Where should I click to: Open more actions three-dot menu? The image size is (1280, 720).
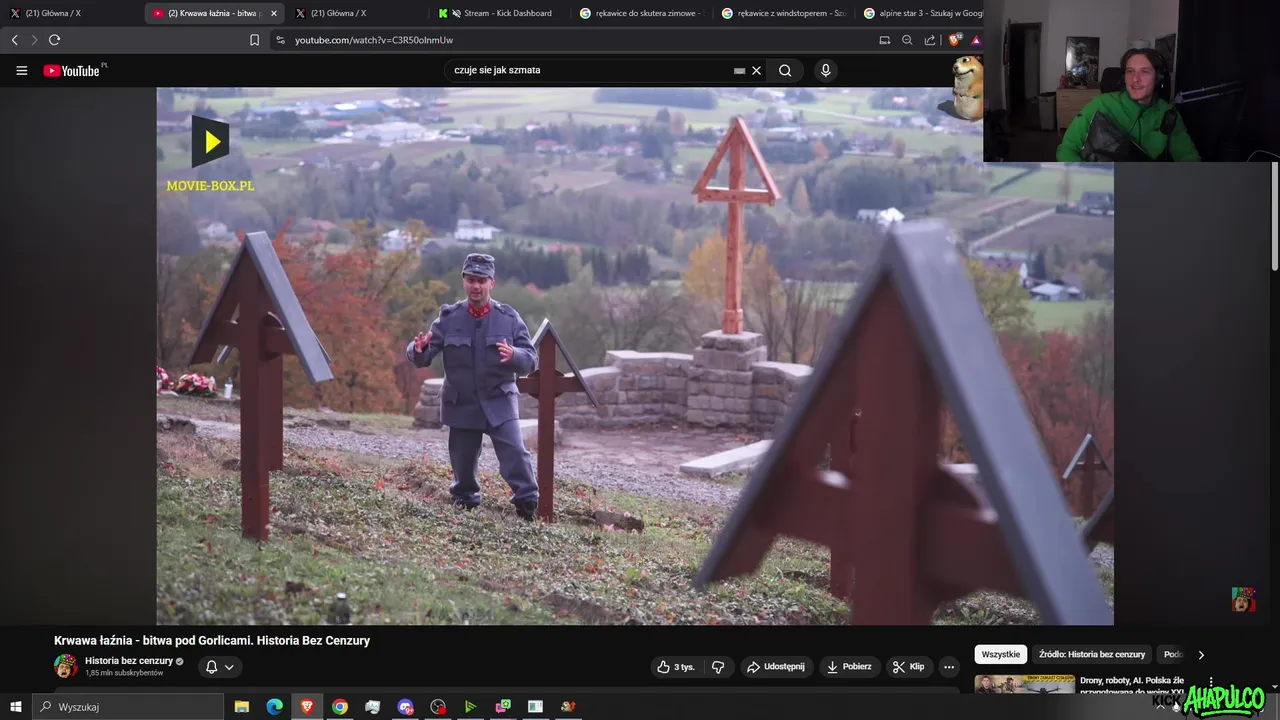click(949, 667)
